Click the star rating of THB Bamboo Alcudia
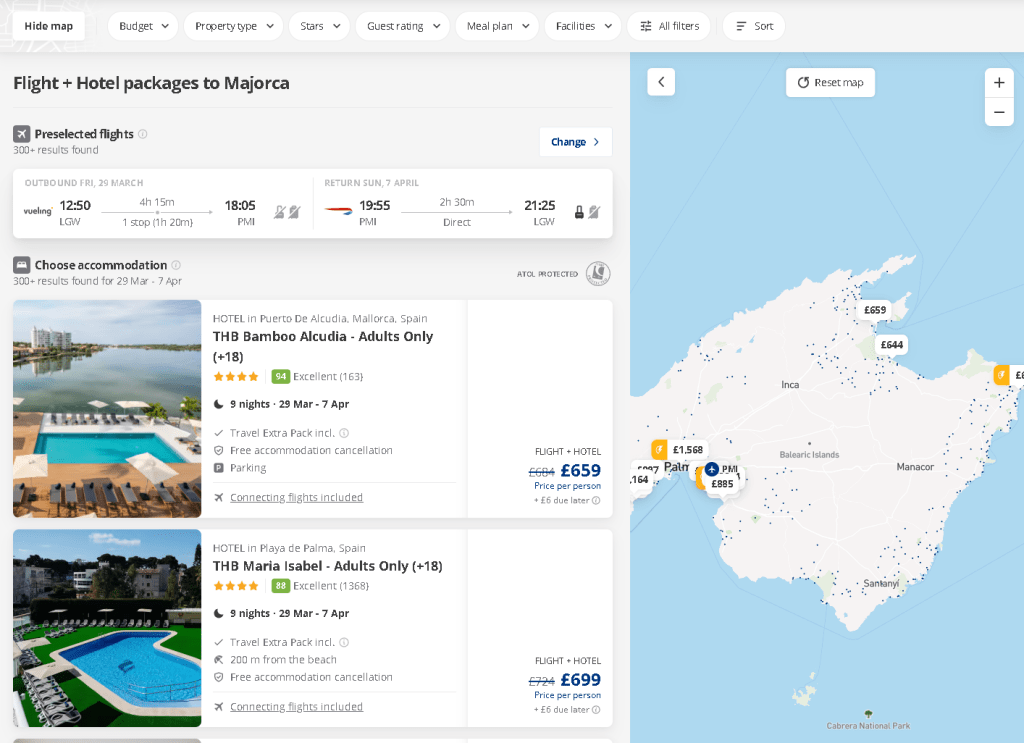 [x=236, y=377]
